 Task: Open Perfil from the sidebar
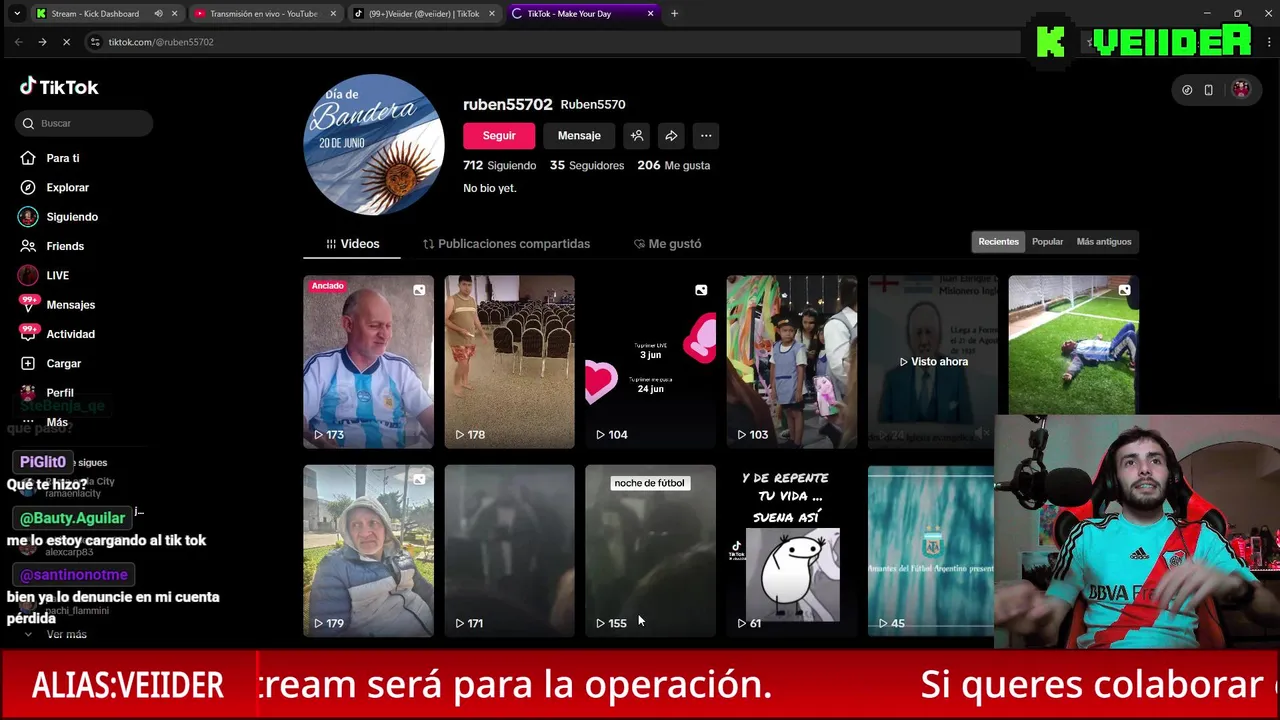click(47, 393)
